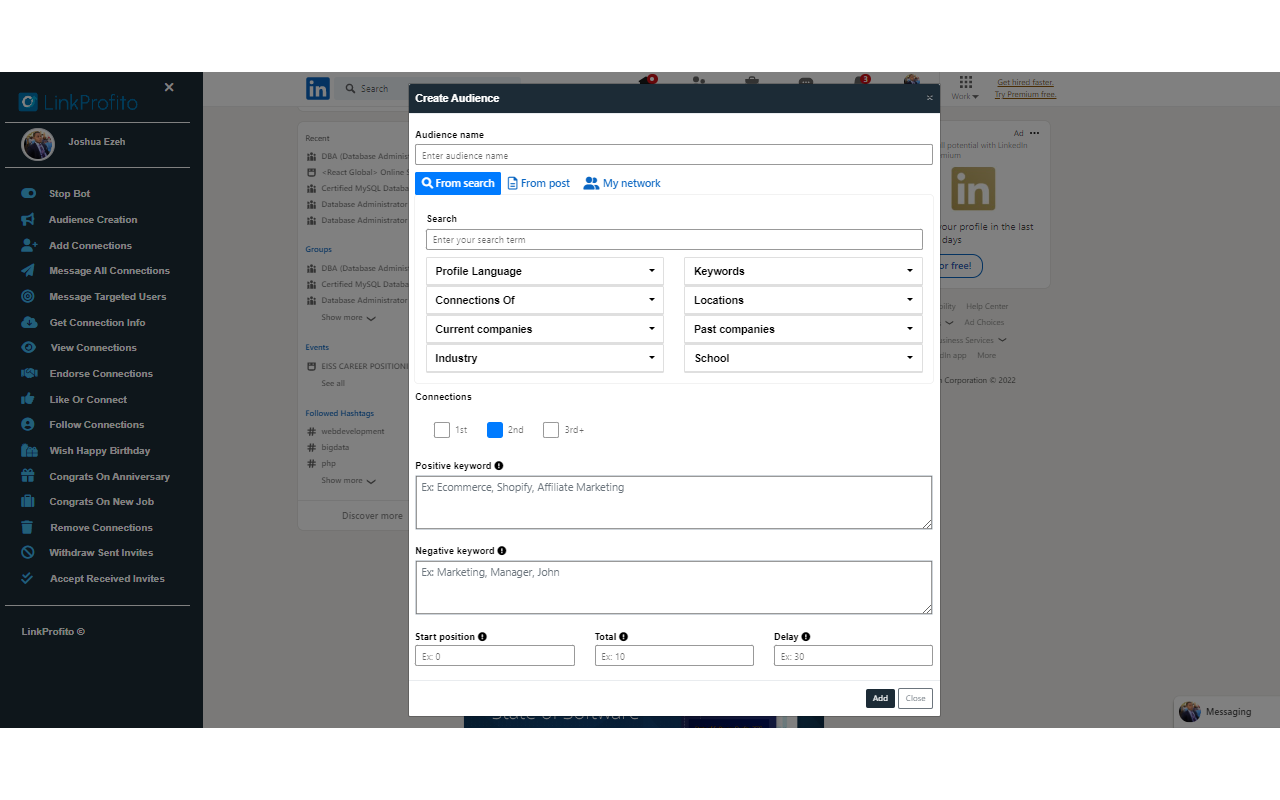Click the bigdata hashtag
The height and width of the screenshot is (800, 1280).
(x=335, y=448)
